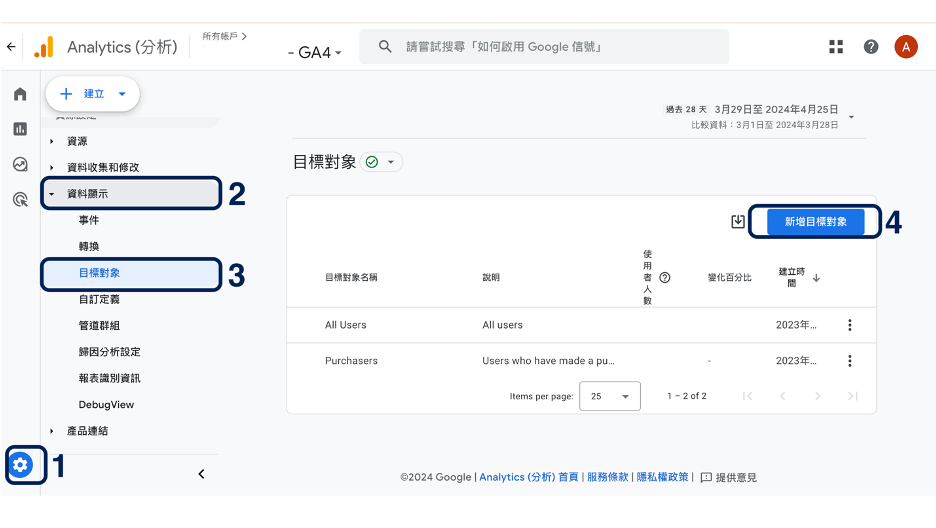Click 提供意見 feedback link

pyautogui.click(x=736, y=478)
